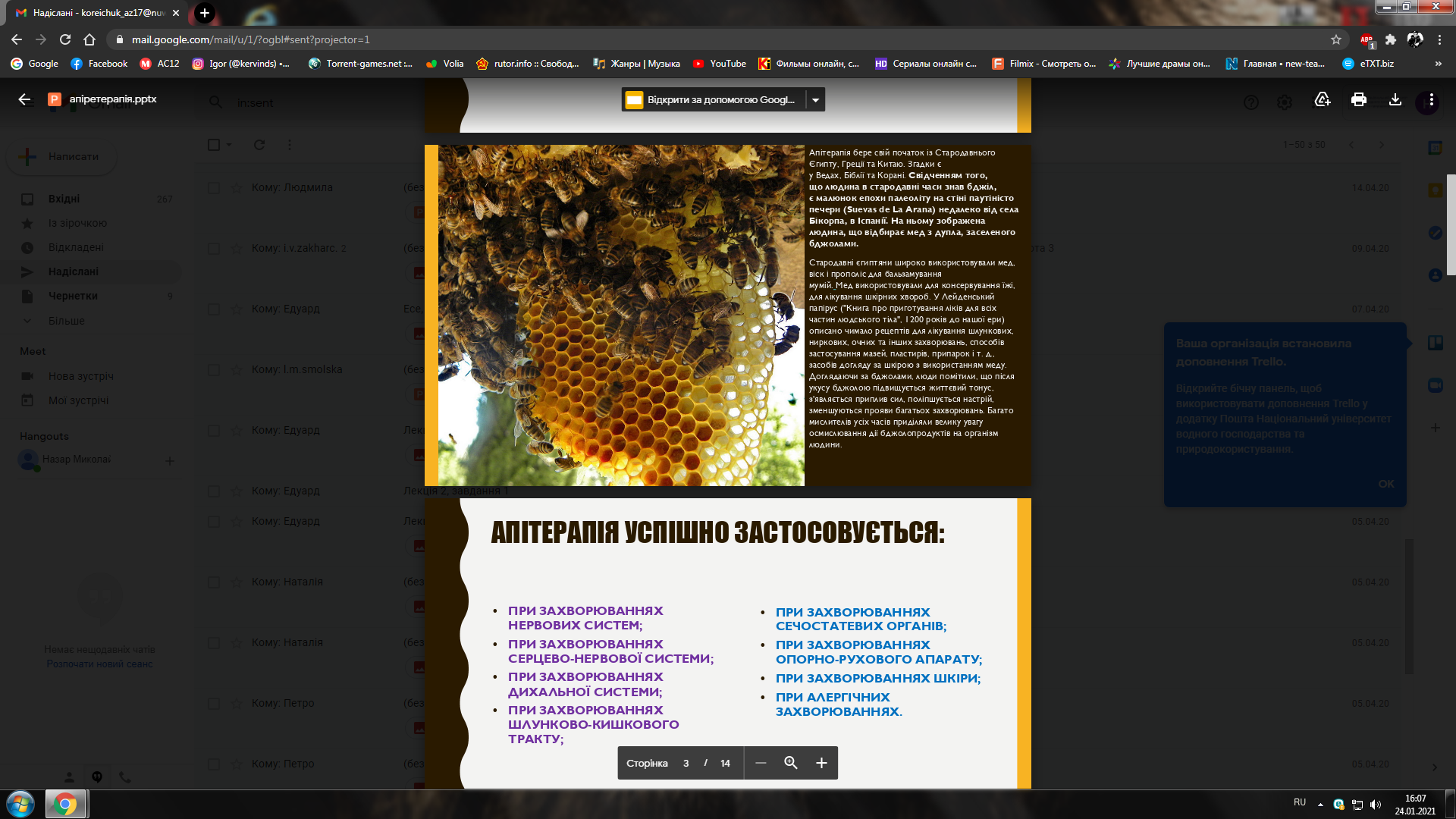Screen dimensions: 1456x819
Task: Download the presentation file
Action: click(1395, 99)
